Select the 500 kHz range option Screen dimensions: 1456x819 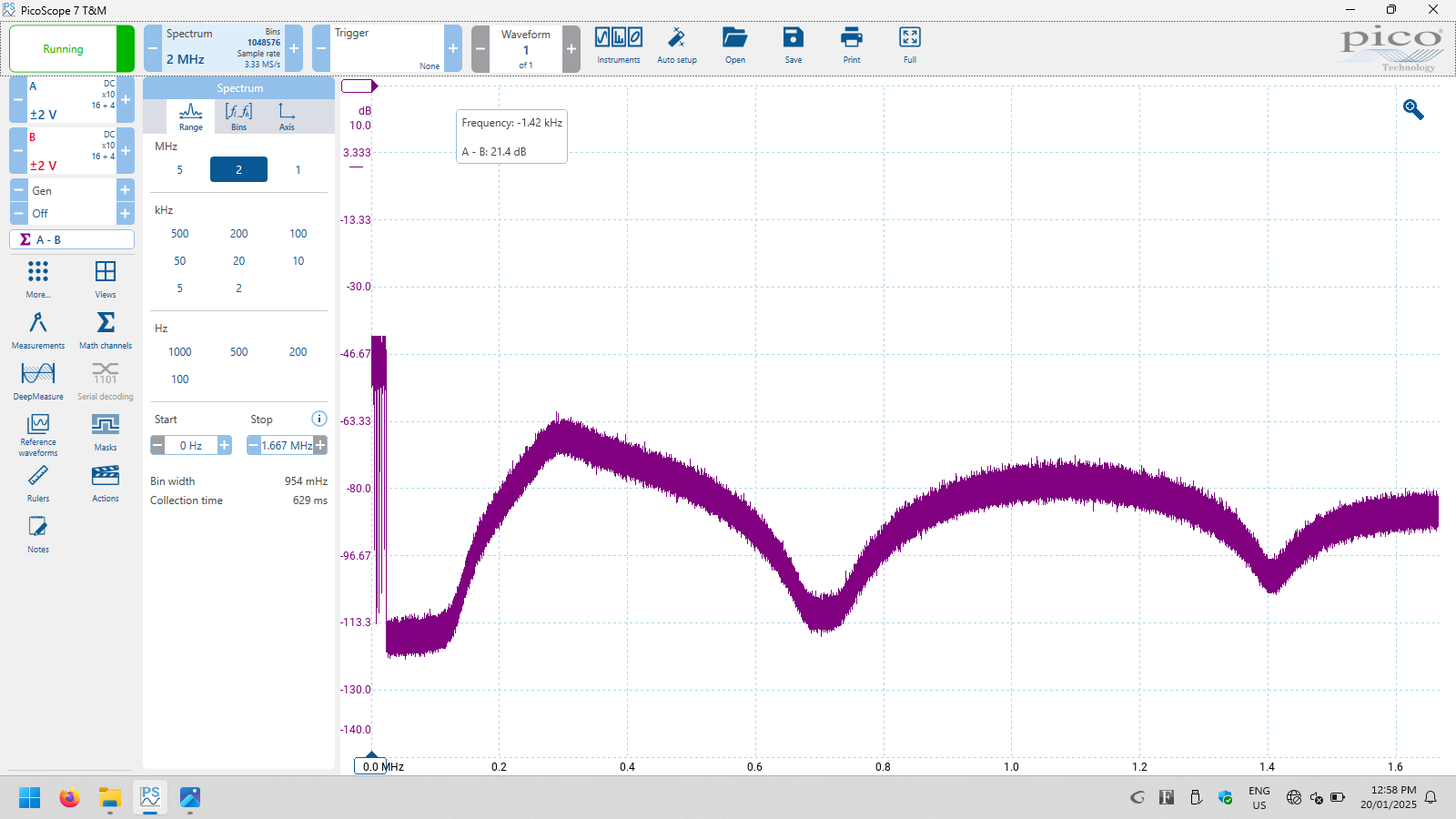coord(180,234)
